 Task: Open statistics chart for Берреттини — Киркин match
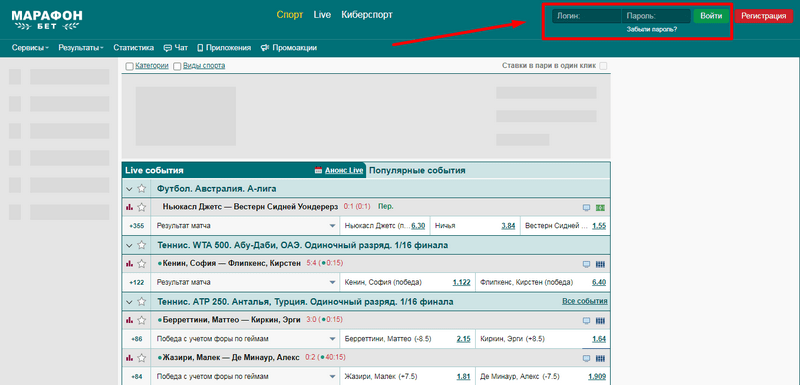tap(129, 320)
